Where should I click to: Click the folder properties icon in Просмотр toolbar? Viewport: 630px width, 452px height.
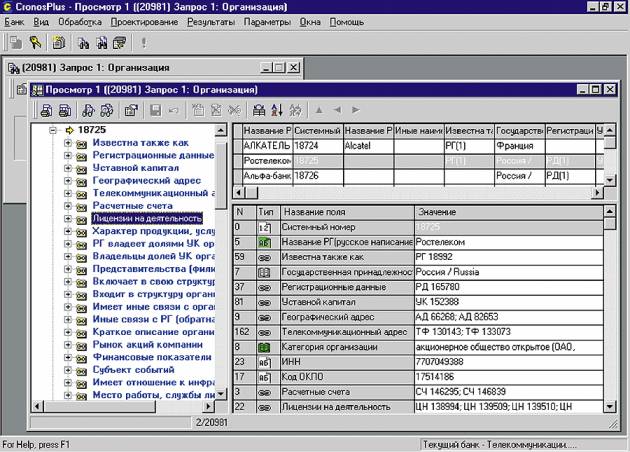[x=131, y=110]
